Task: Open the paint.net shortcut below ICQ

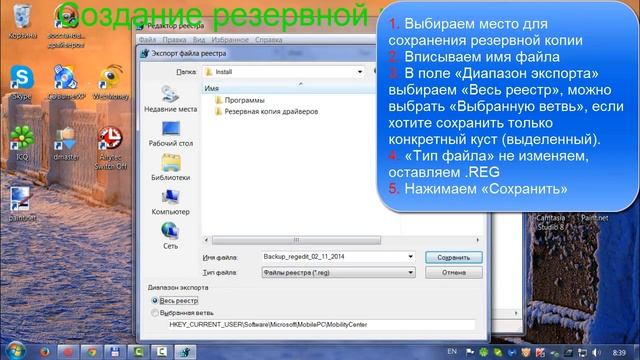Action: (22, 204)
